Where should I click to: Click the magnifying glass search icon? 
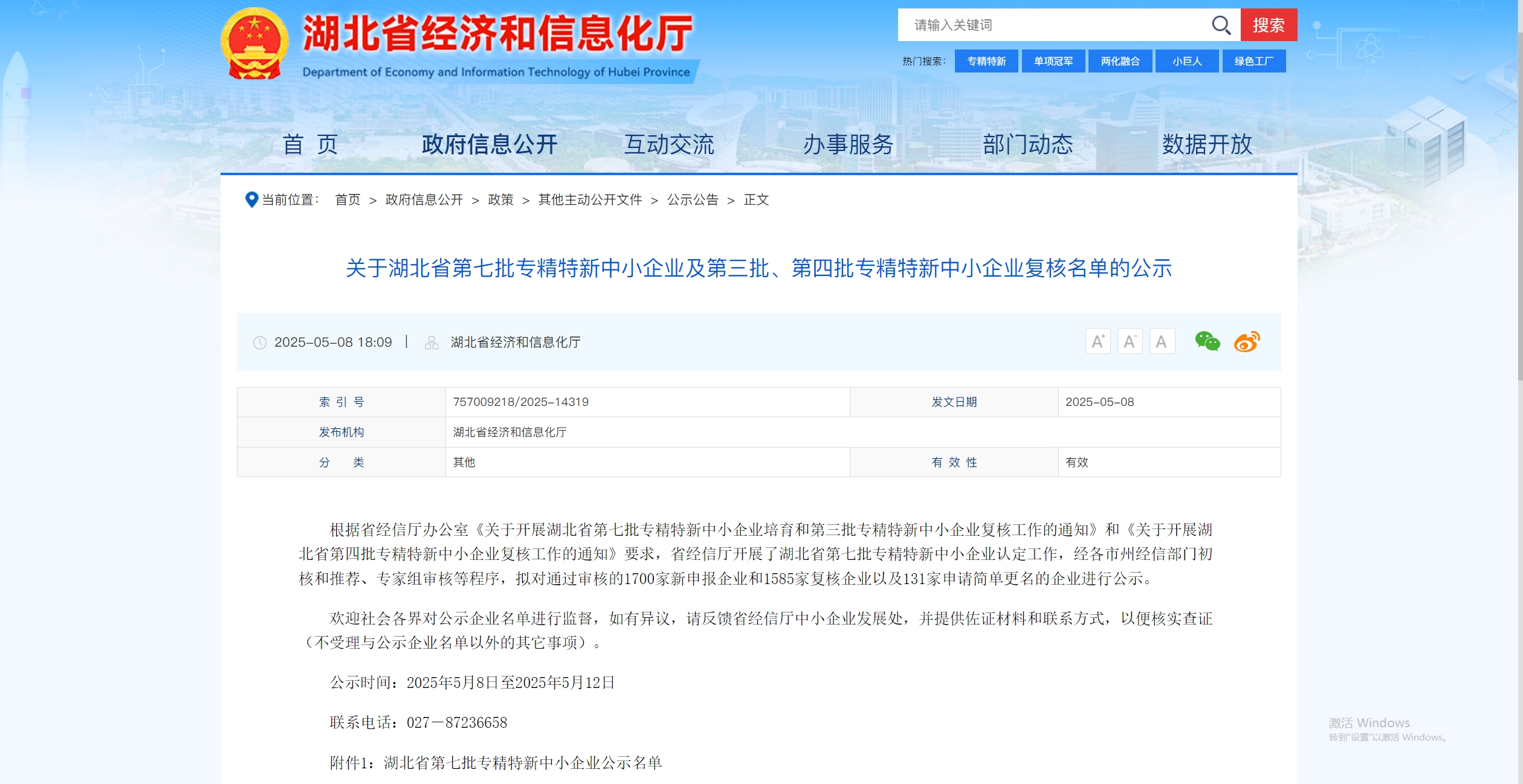tap(1221, 25)
